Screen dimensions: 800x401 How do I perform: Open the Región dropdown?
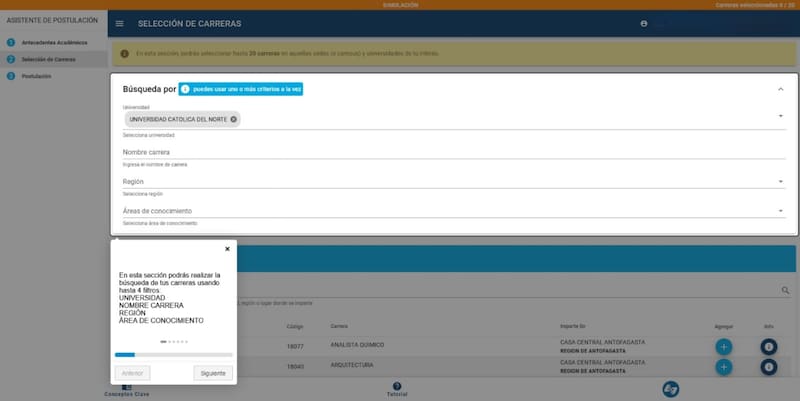(x=780, y=182)
